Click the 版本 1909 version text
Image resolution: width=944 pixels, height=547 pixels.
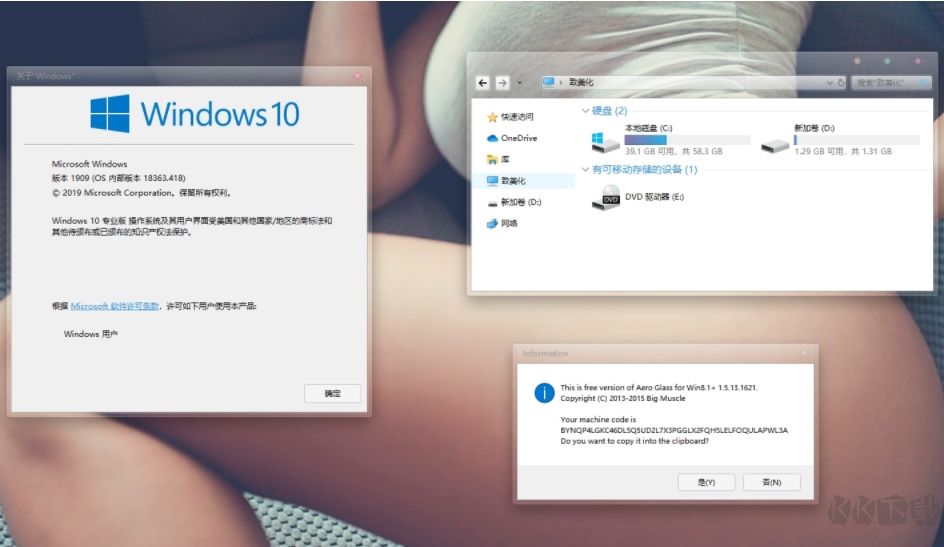[119, 178]
